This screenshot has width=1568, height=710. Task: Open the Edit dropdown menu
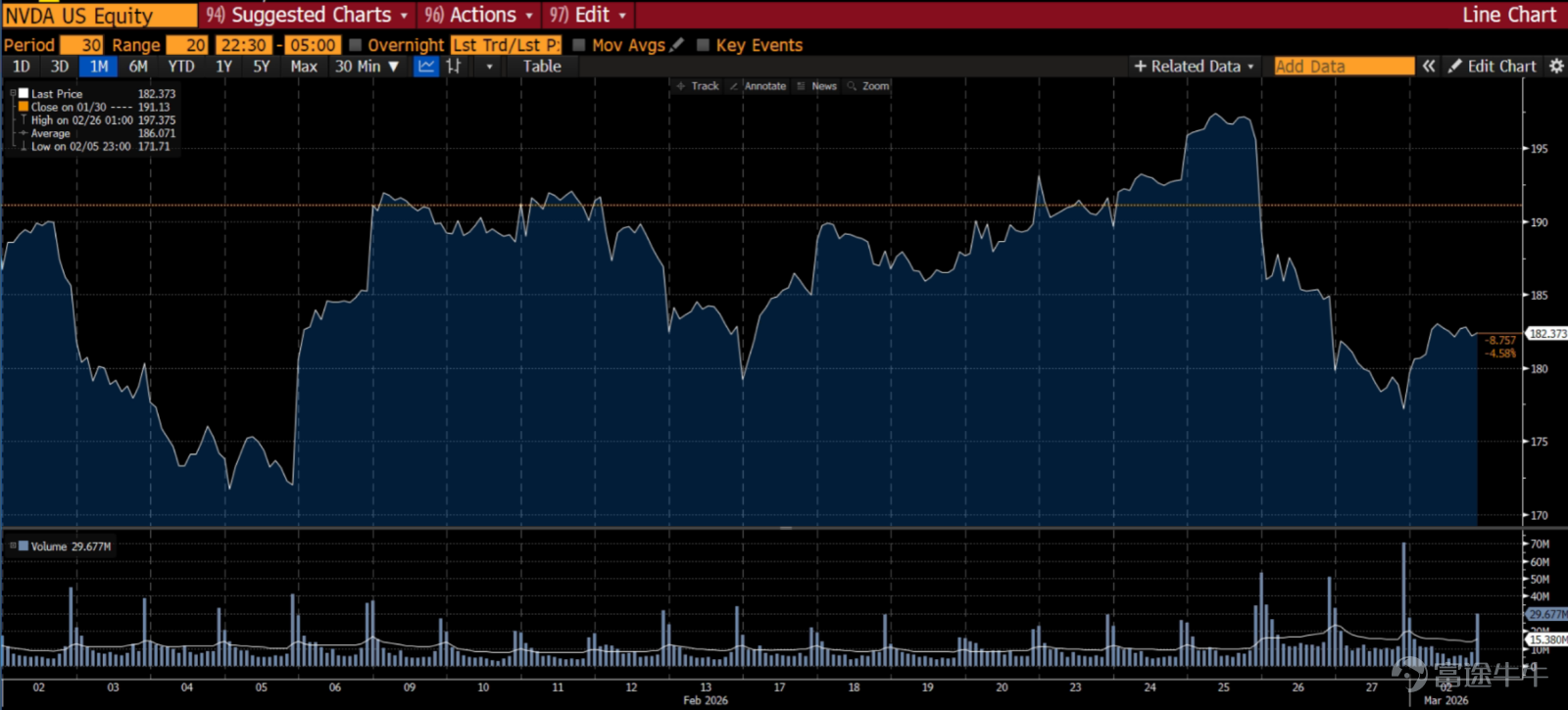[587, 15]
